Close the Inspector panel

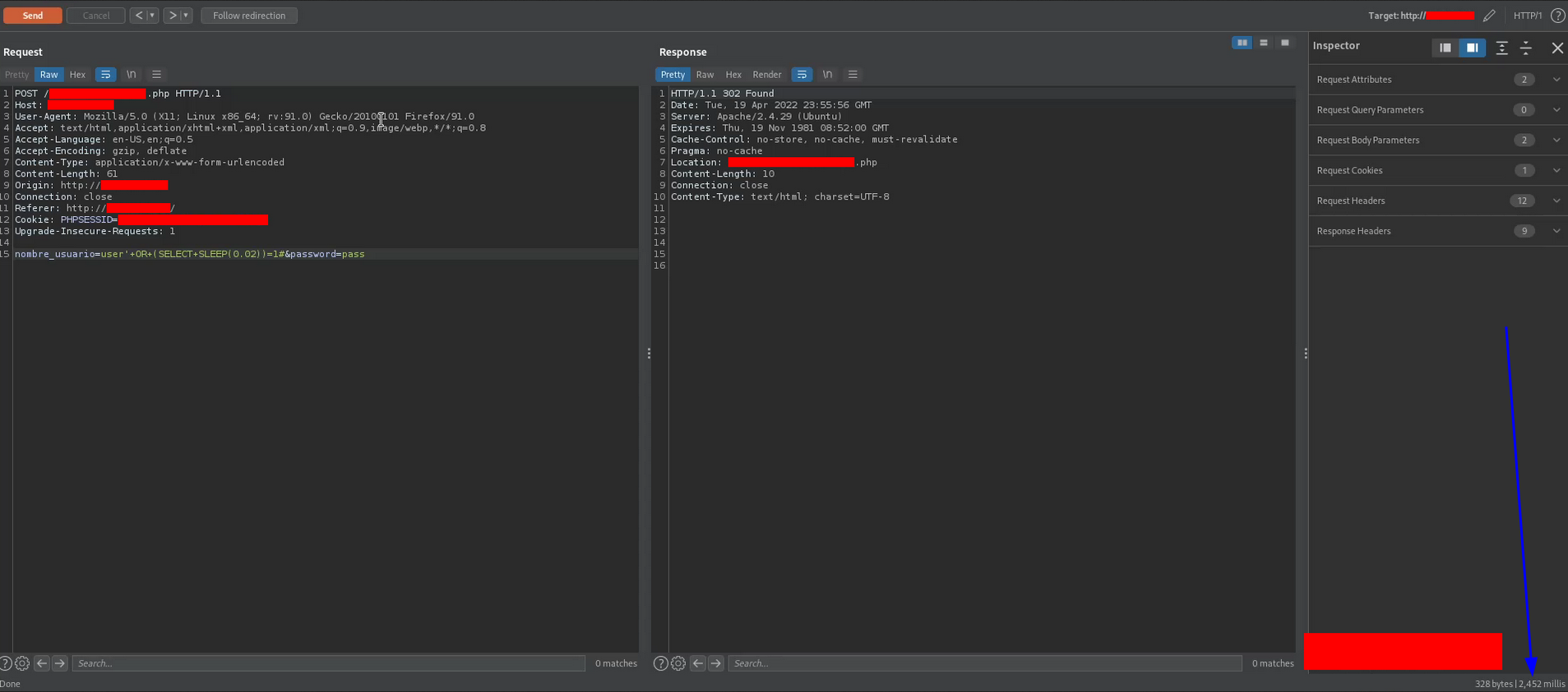click(1557, 48)
